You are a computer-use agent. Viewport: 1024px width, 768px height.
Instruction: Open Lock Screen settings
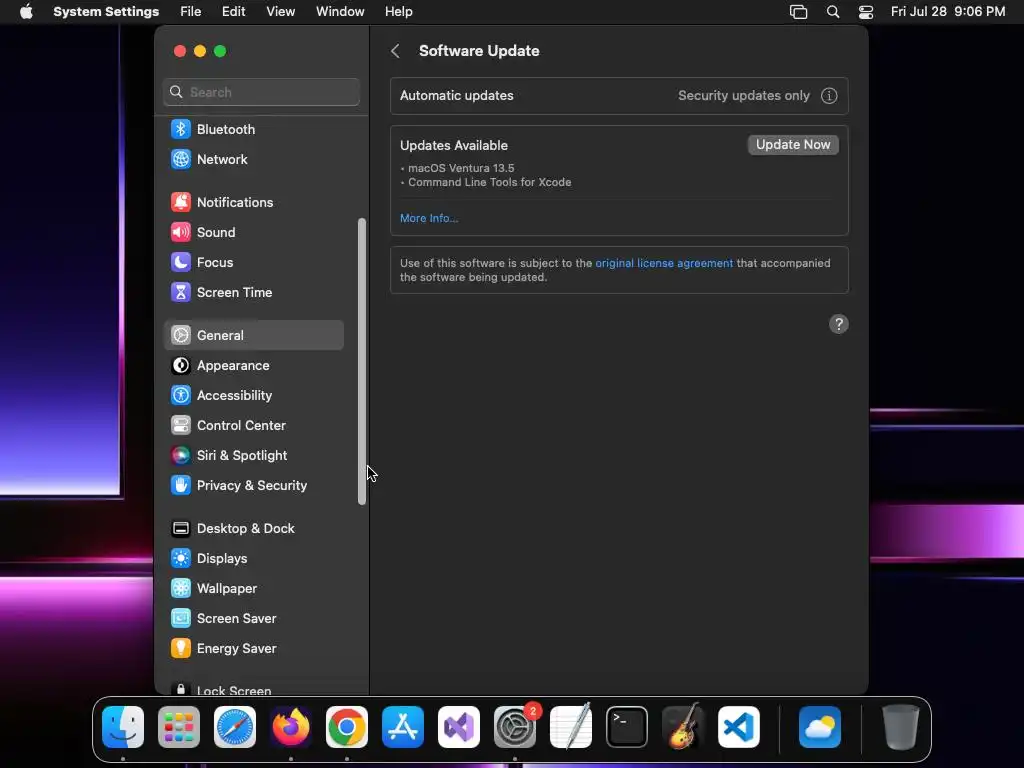253,689
